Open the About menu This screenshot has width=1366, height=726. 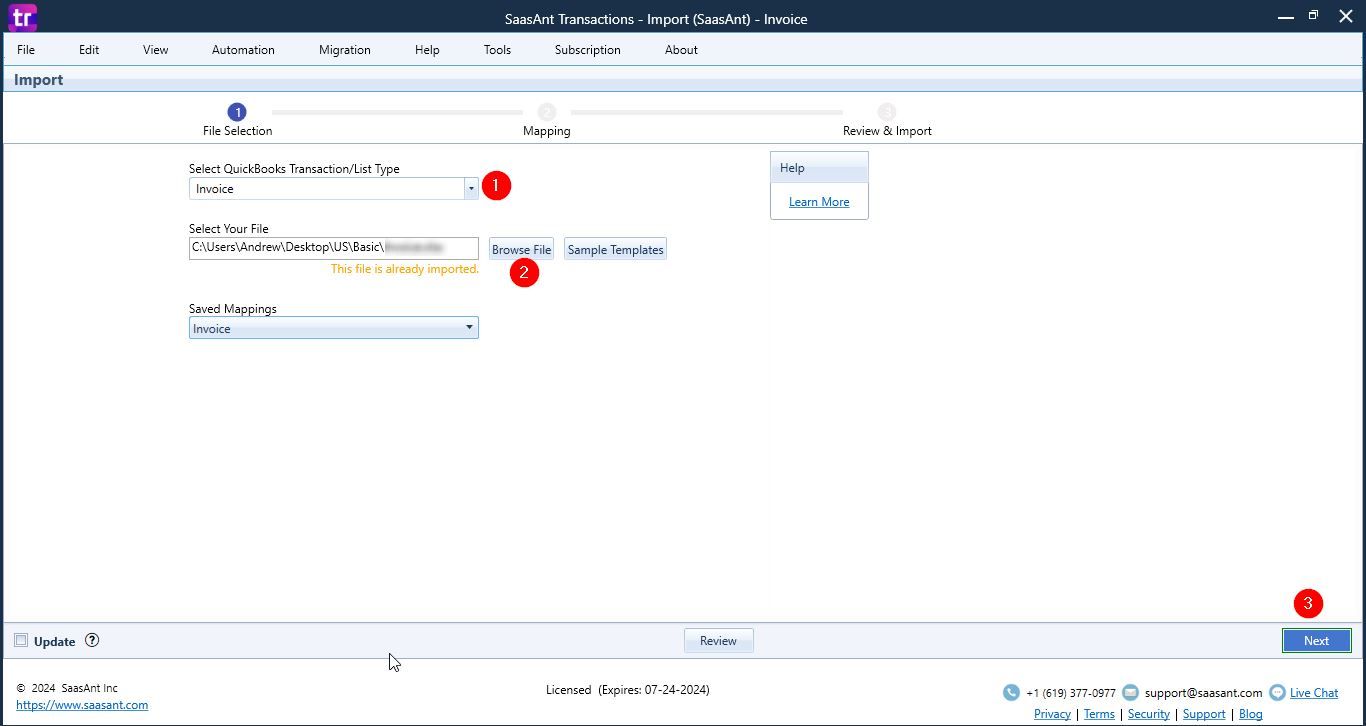[681, 49]
